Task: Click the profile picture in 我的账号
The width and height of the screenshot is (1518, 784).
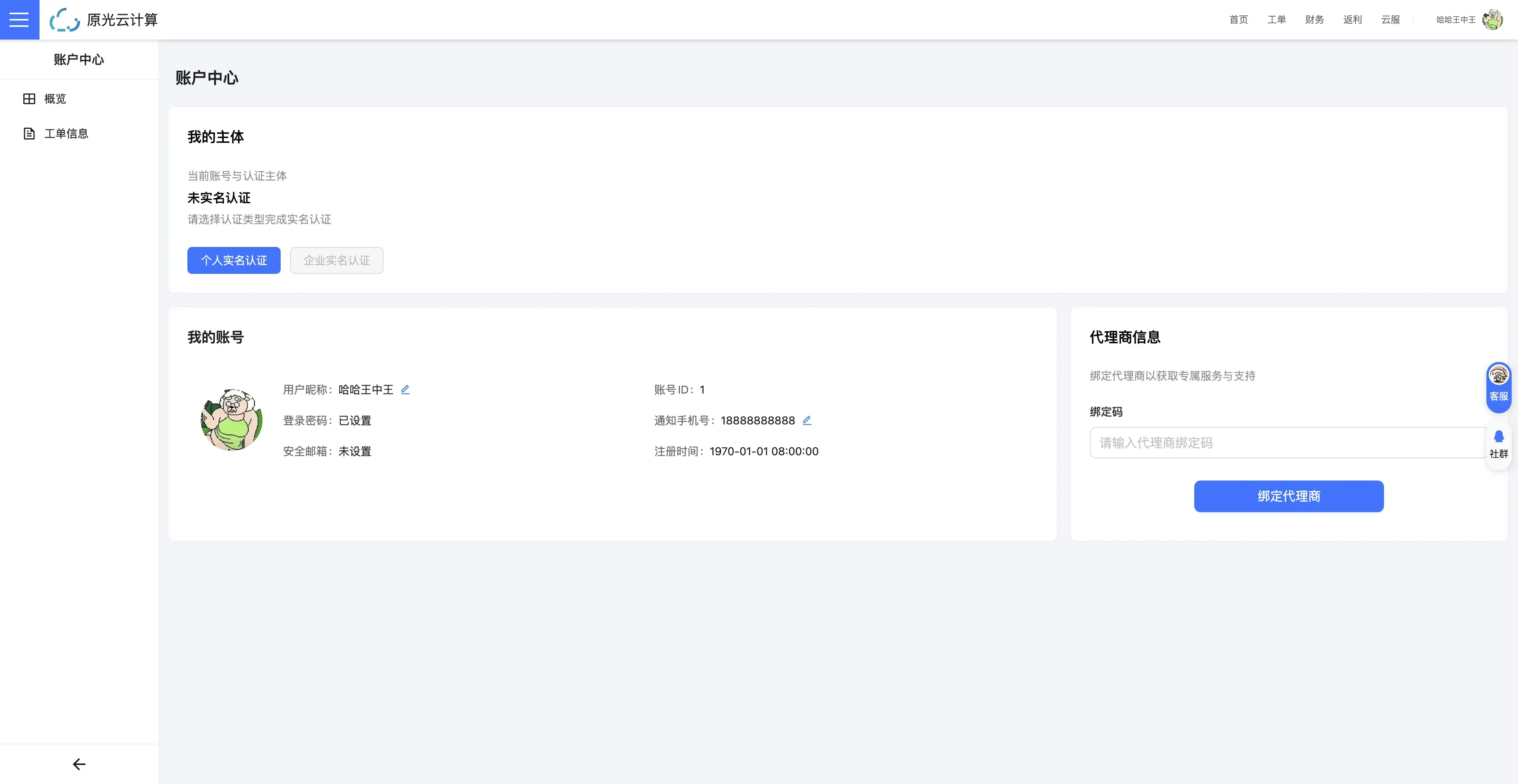Action: [x=232, y=419]
